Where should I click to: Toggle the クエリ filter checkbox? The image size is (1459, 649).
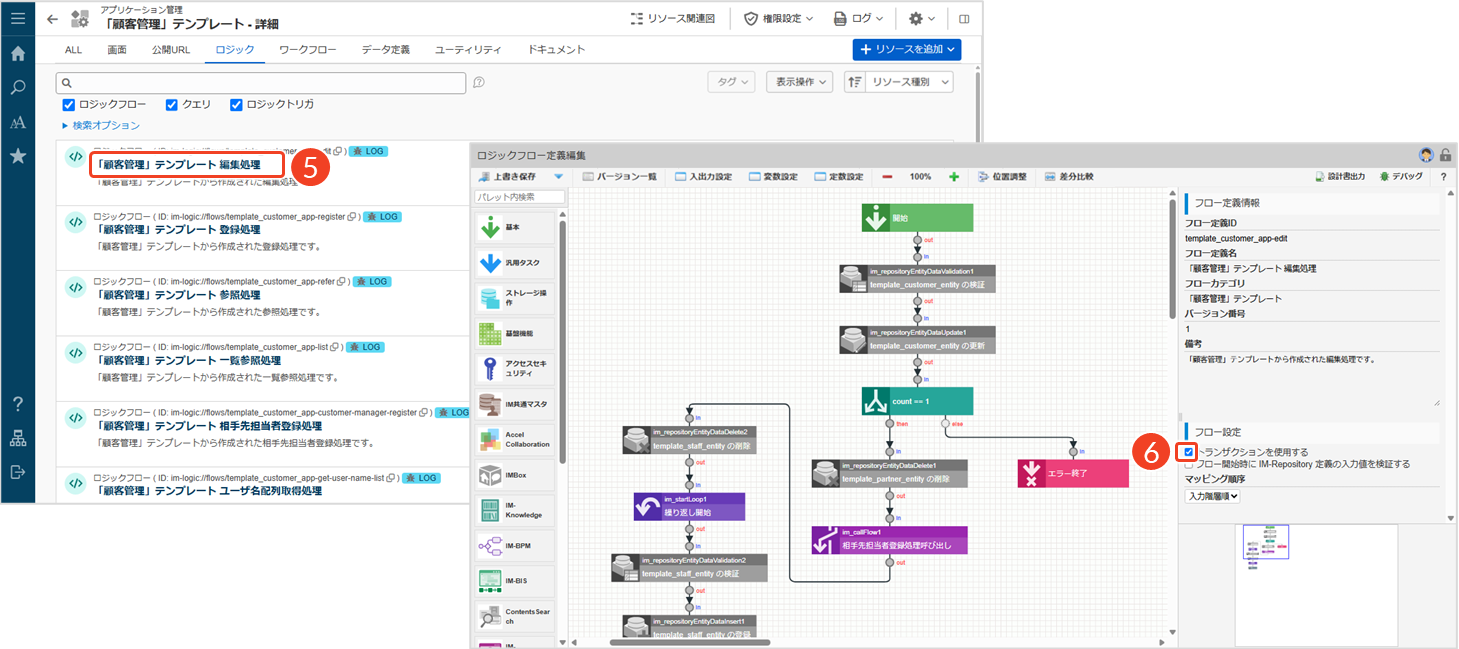pyautogui.click(x=172, y=105)
